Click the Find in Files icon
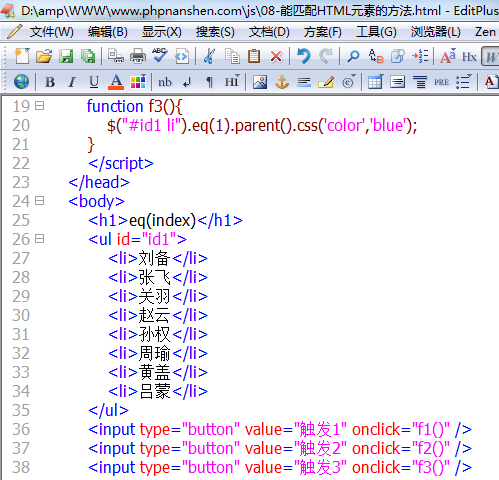The height and width of the screenshot is (480, 499). (398, 56)
